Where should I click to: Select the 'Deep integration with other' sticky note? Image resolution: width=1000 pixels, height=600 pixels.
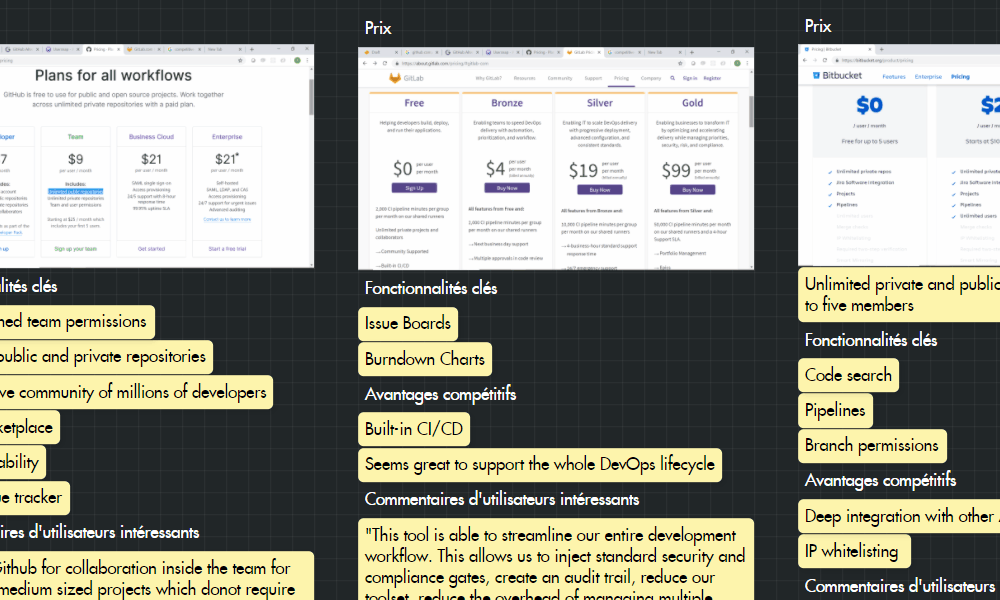(x=899, y=516)
